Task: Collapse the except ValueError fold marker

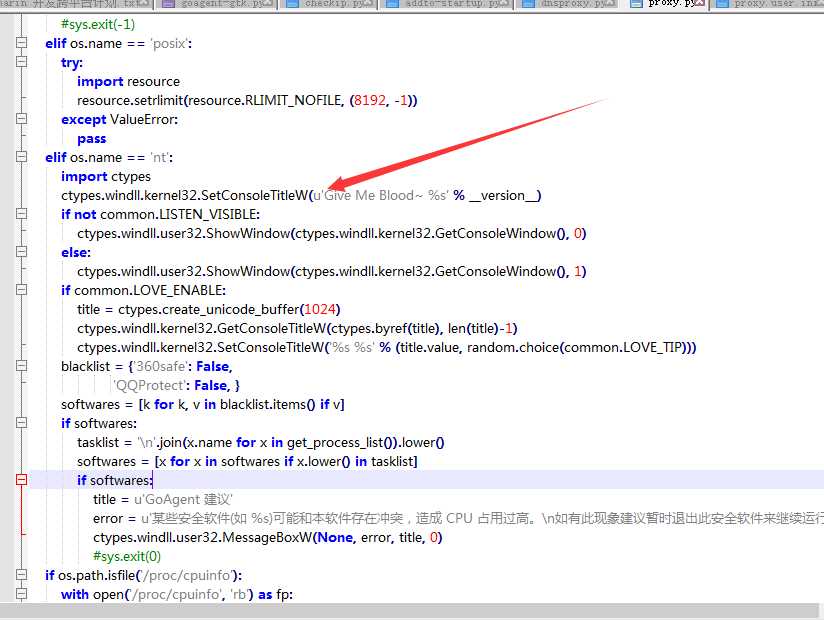Action: coord(21,119)
